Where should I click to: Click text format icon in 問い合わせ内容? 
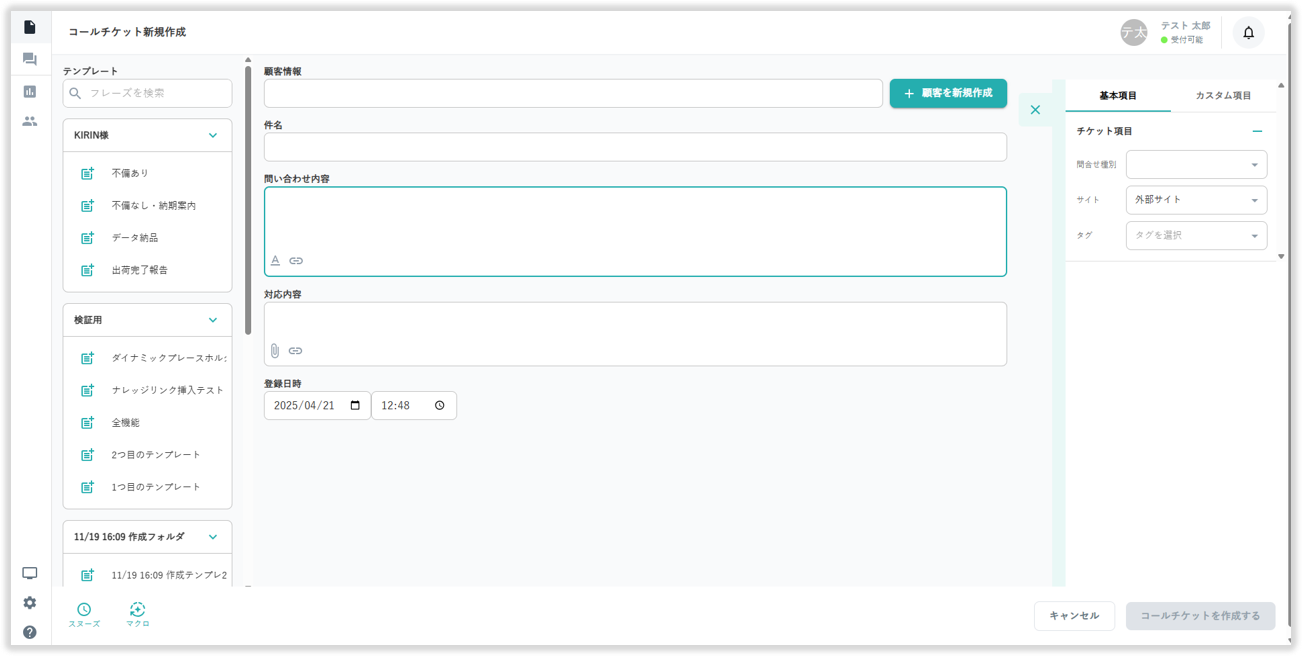tap(275, 261)
